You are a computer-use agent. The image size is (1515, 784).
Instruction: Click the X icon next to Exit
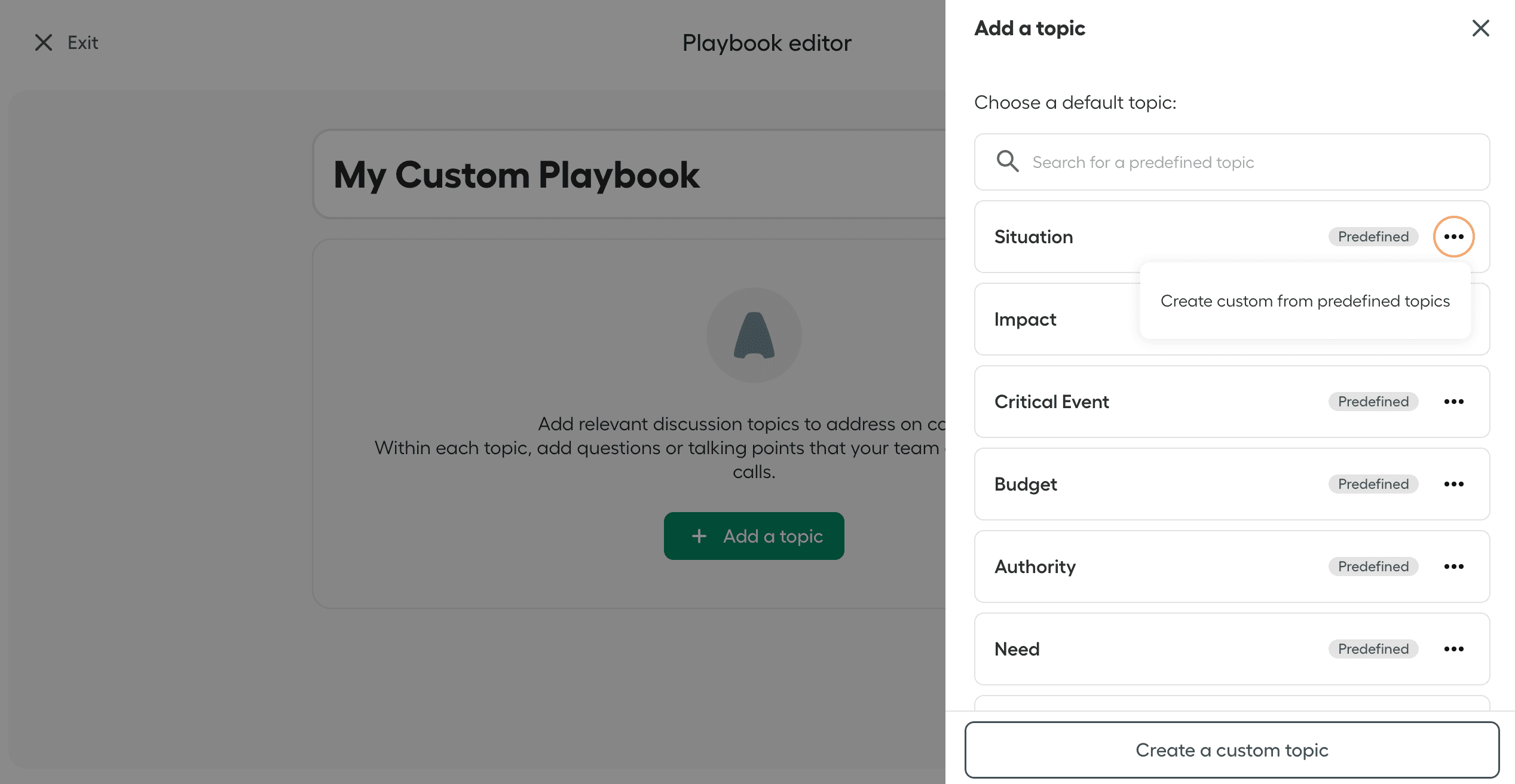tap(43, 42)
